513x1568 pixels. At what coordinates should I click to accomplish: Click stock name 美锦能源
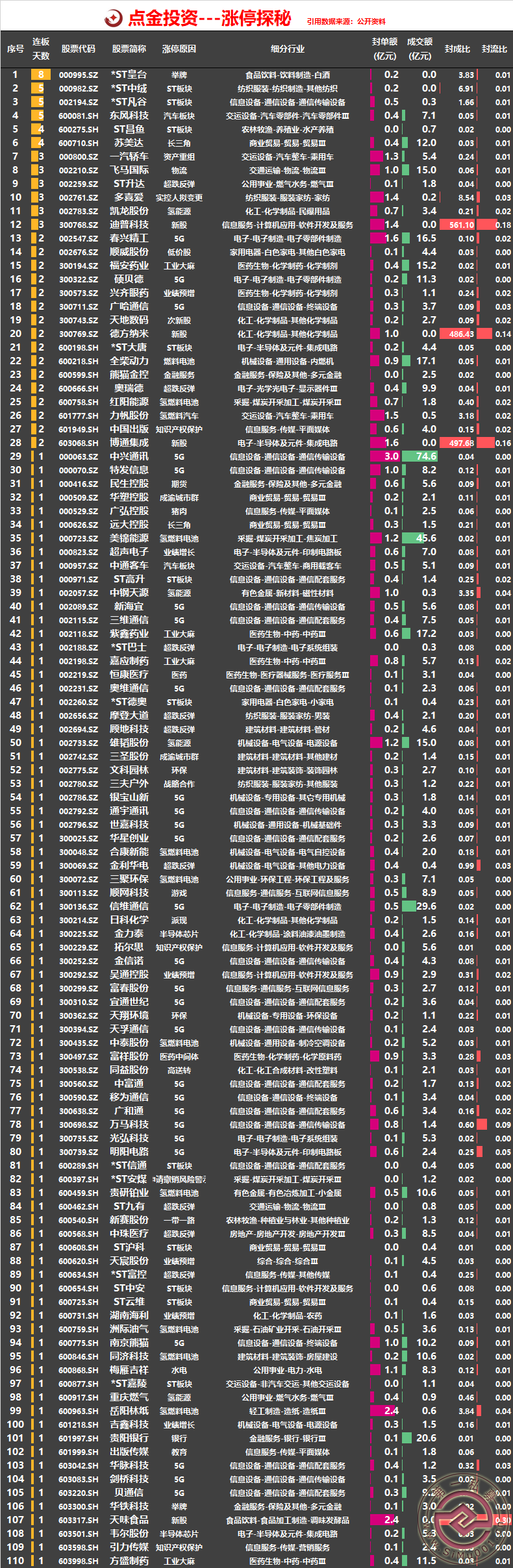129,538
